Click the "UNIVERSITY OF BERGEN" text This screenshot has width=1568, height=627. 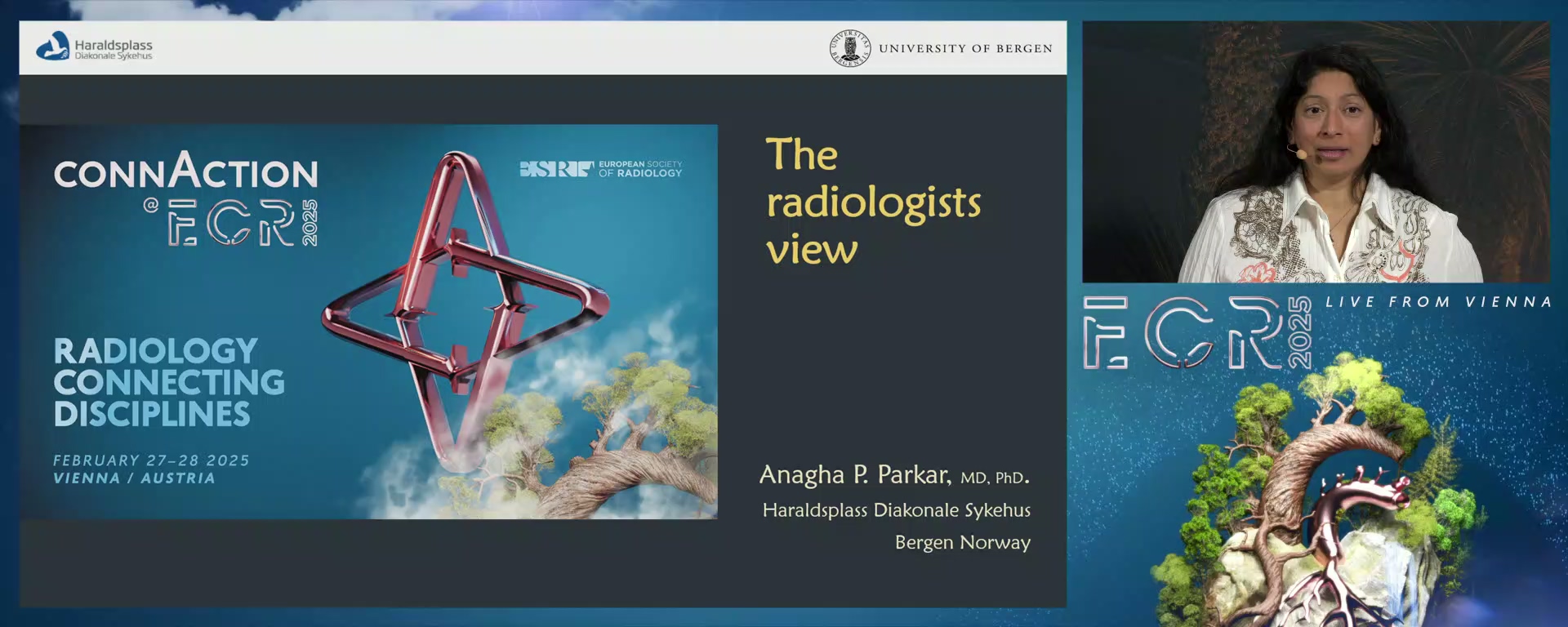965,48
